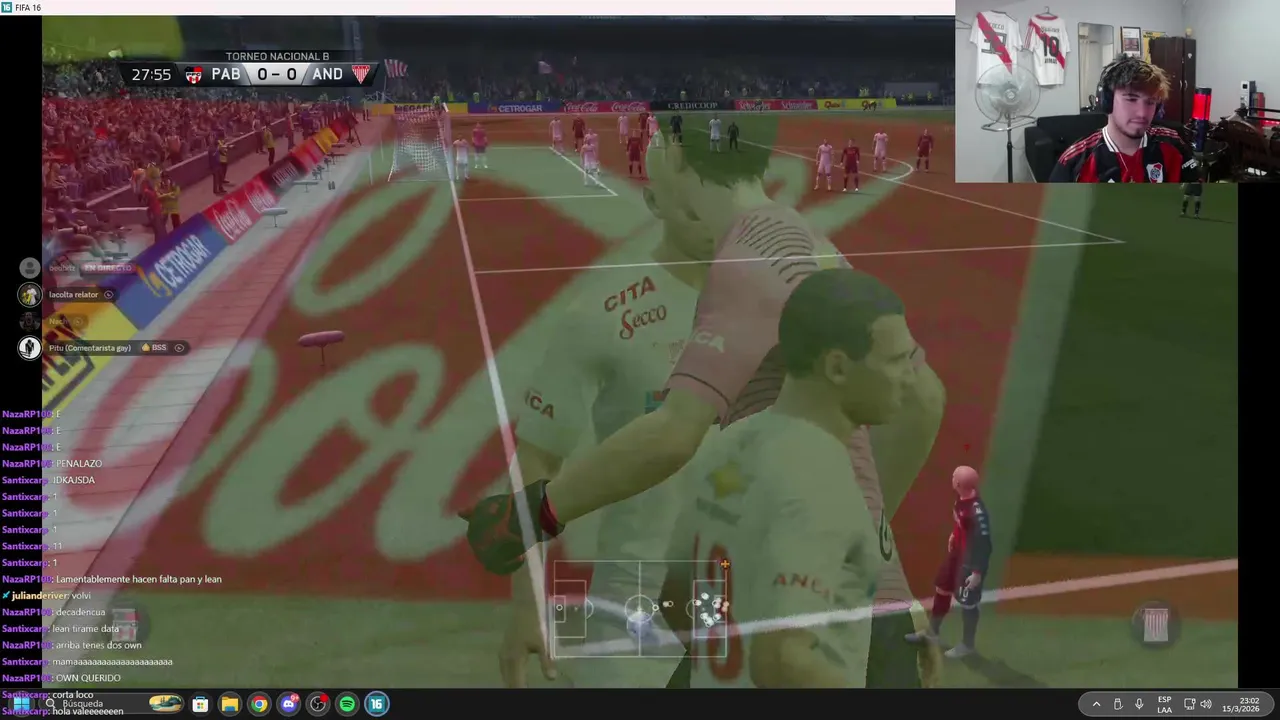Open the network status tray icon
Screen dimensions: 1280x720
(1189, 704)
